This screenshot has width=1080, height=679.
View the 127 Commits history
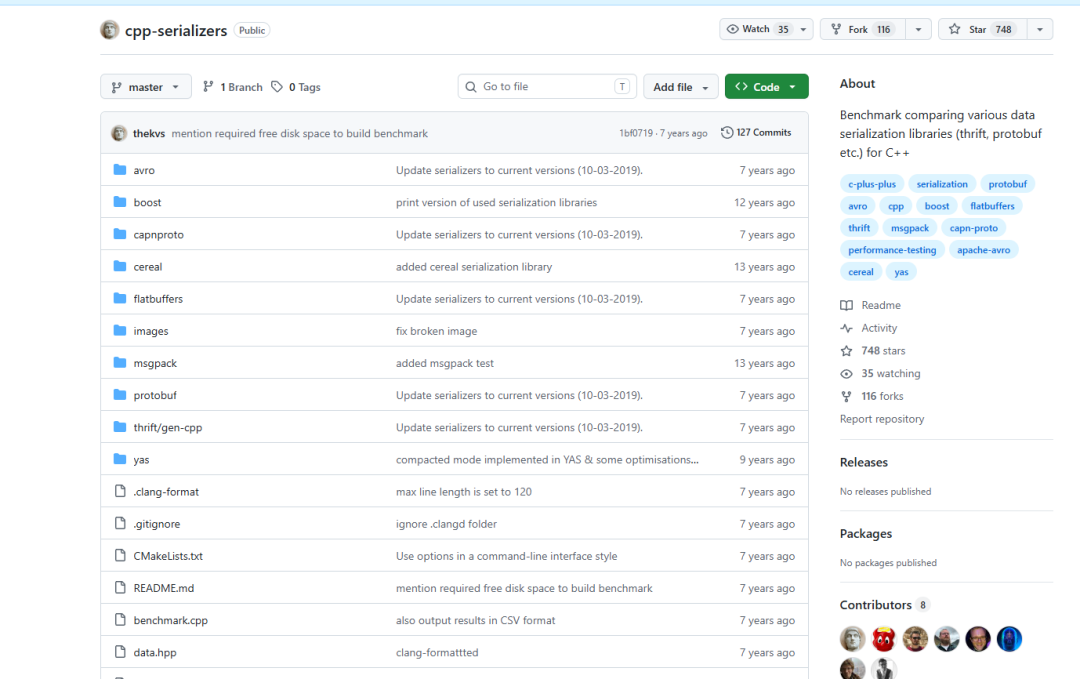tap(756, 132)
